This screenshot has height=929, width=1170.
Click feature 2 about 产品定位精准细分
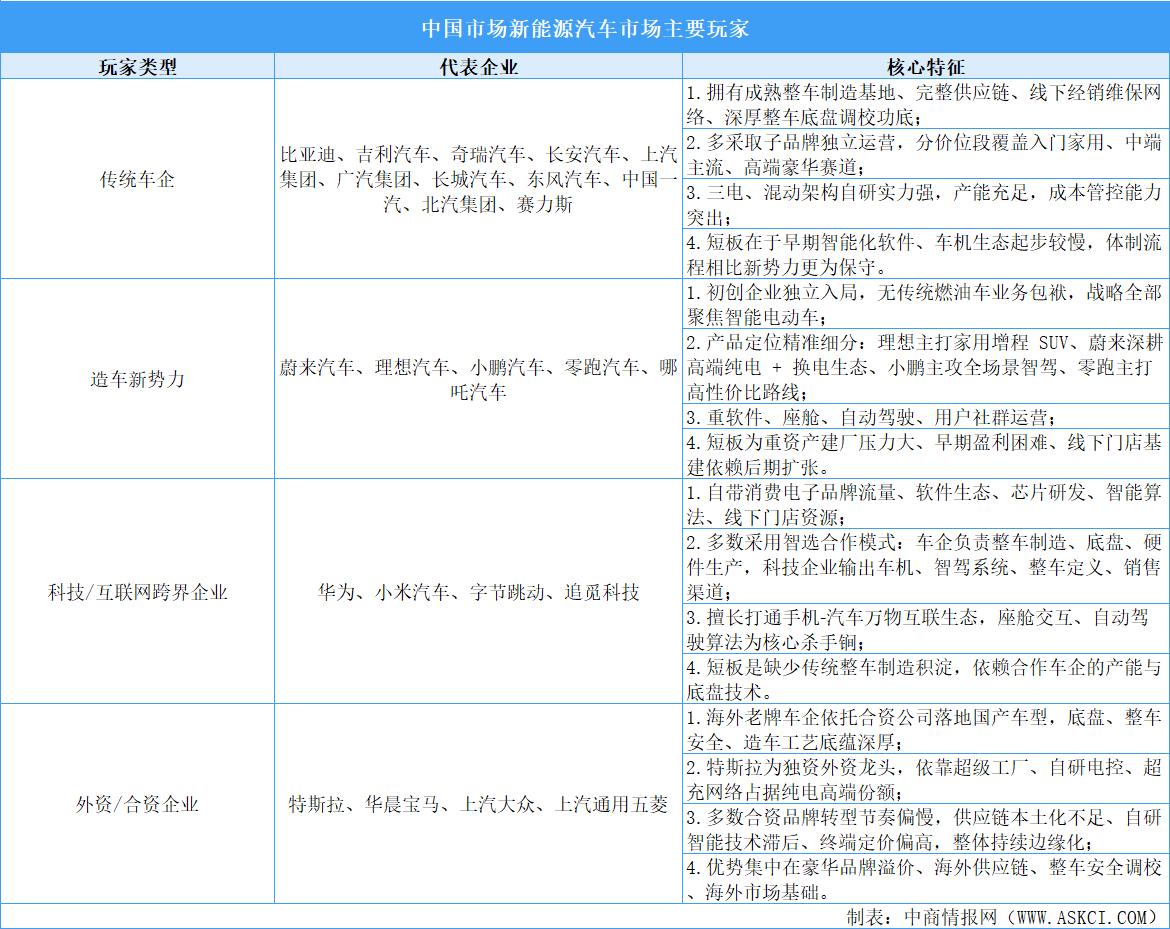925,367
